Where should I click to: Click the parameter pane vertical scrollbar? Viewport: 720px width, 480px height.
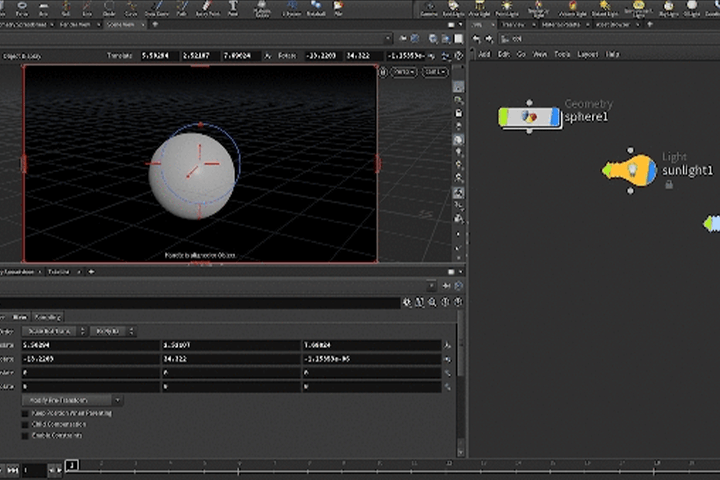[461, 344]
